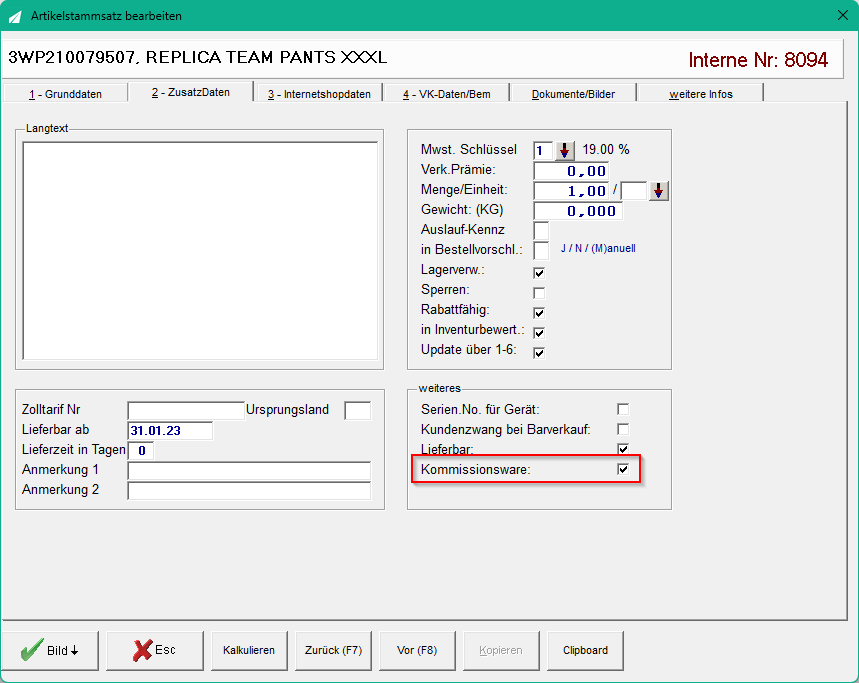Click the Clipboard button
Screen dimensions: 859x683
point(585,650)
